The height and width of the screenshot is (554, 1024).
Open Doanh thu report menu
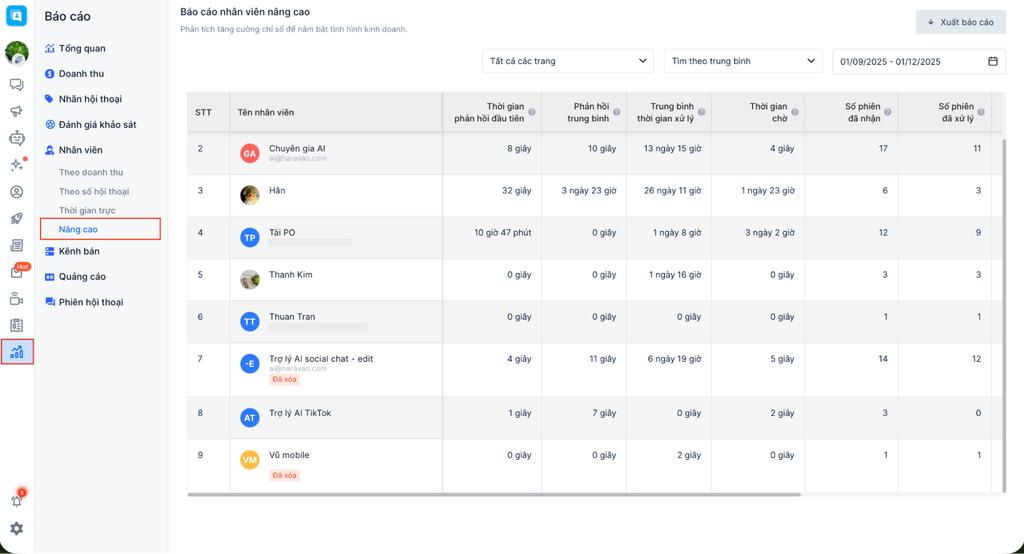[x=80, y=74]
